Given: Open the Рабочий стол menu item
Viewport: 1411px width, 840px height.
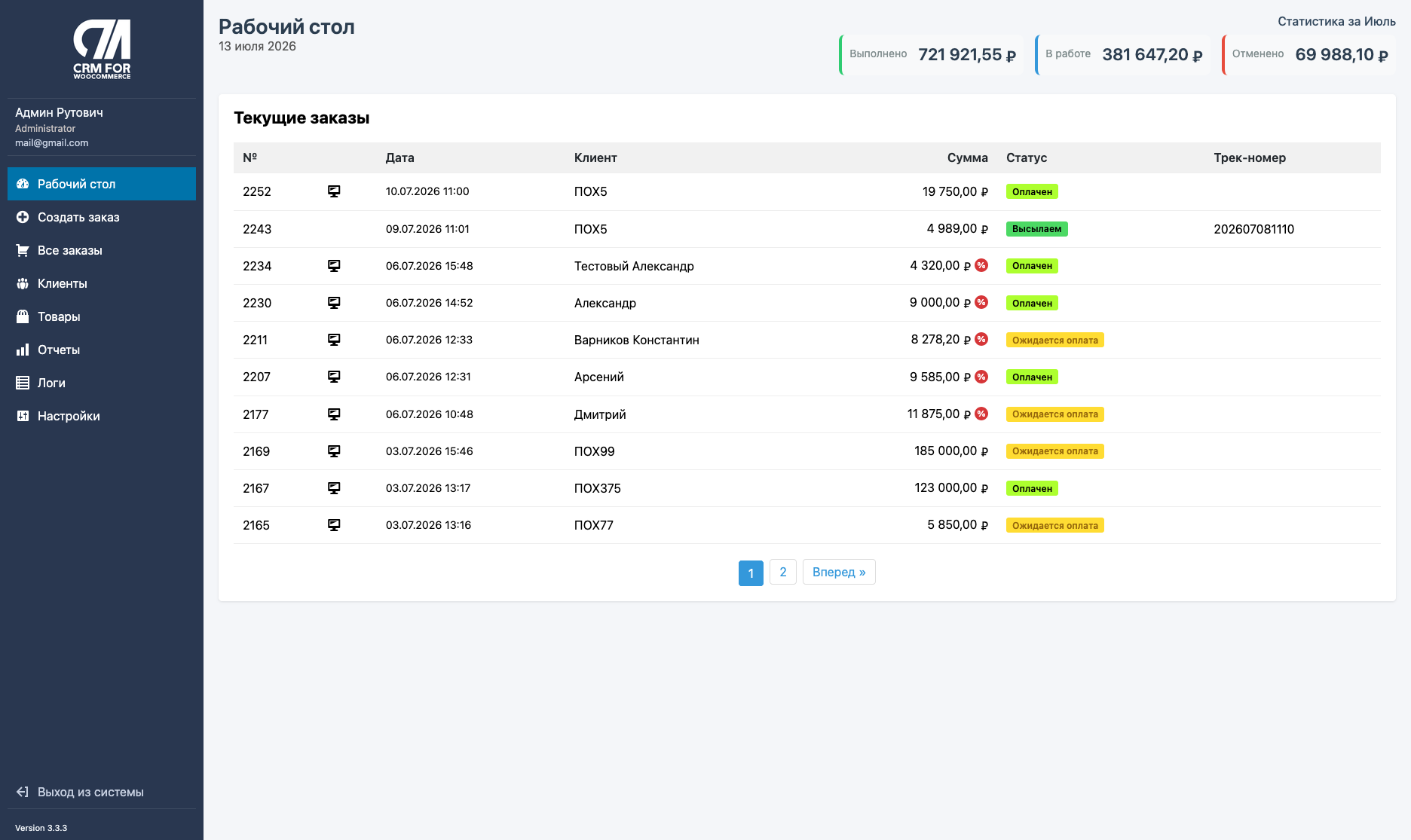Looking at the screenshot, I should [x=102, y=184].
